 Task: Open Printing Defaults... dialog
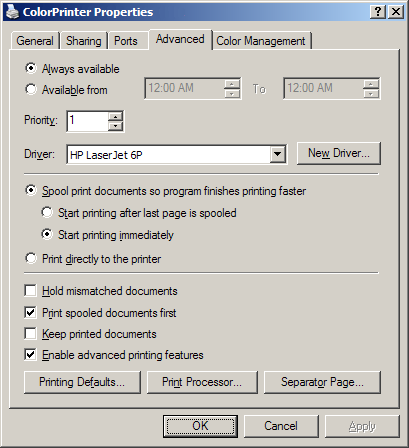[x=82, y=382]
